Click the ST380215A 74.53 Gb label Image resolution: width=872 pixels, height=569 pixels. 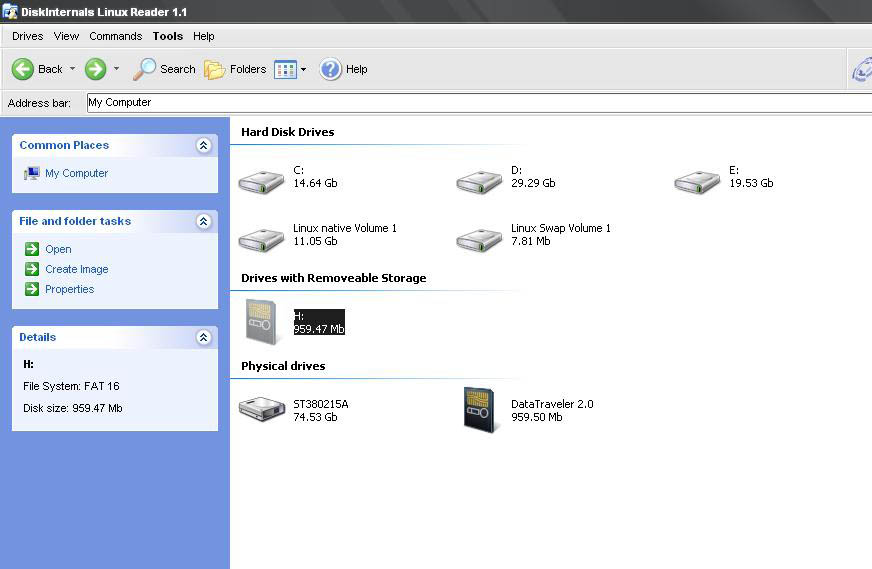tap(321, 410)
